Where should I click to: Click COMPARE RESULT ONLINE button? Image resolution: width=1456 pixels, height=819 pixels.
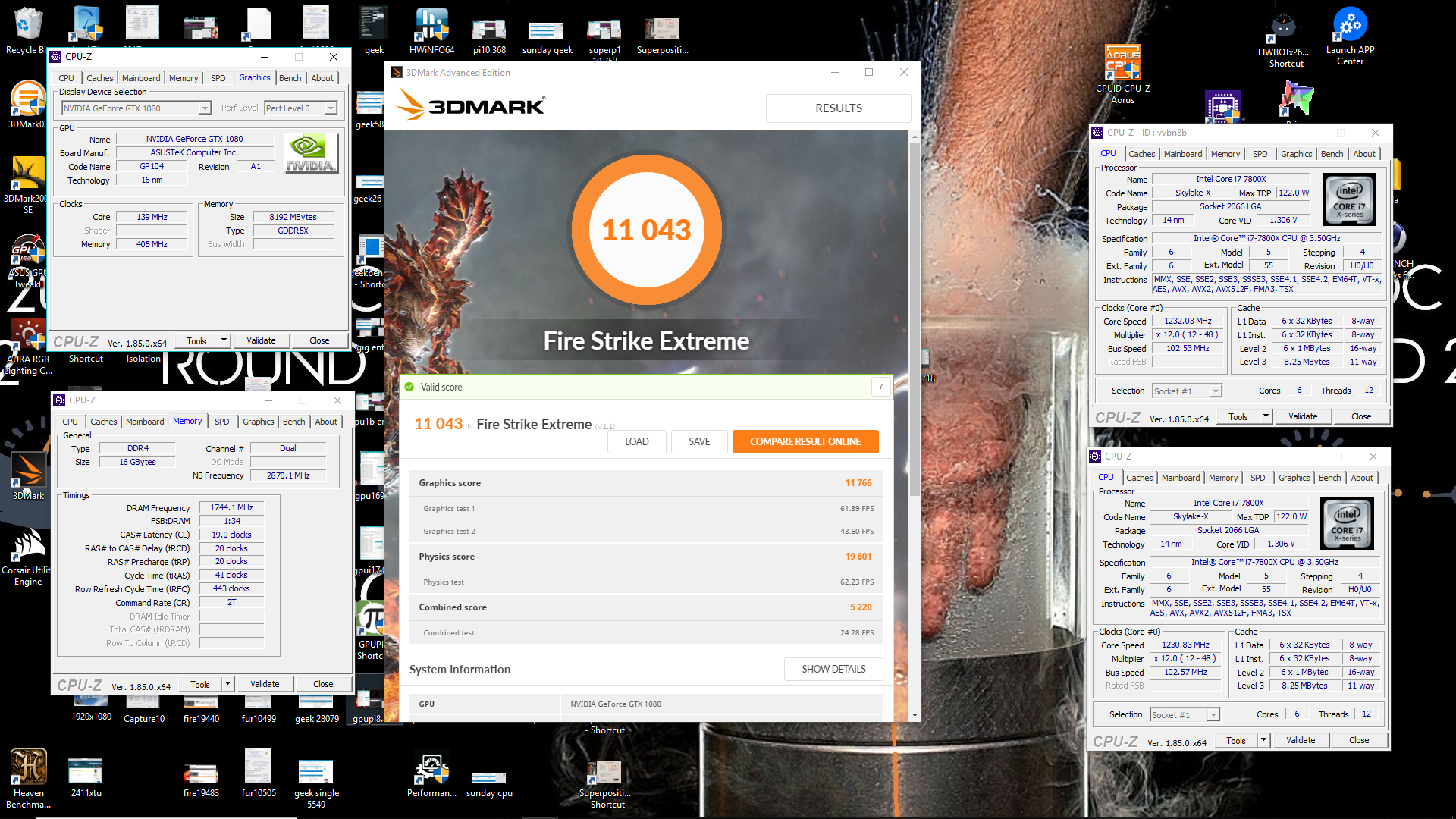[805, 441]
